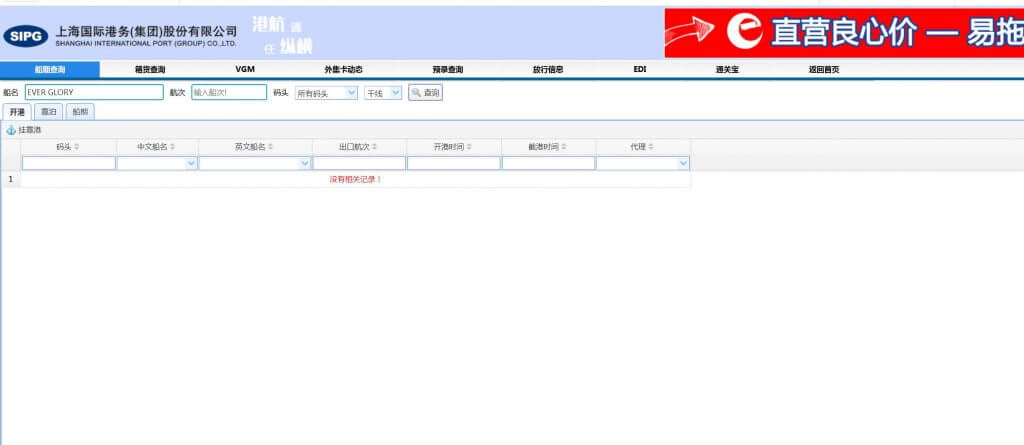This screenshot has width=1024, height=445.
Task: Click the row number 1 cell
Action: click(10, 179)
